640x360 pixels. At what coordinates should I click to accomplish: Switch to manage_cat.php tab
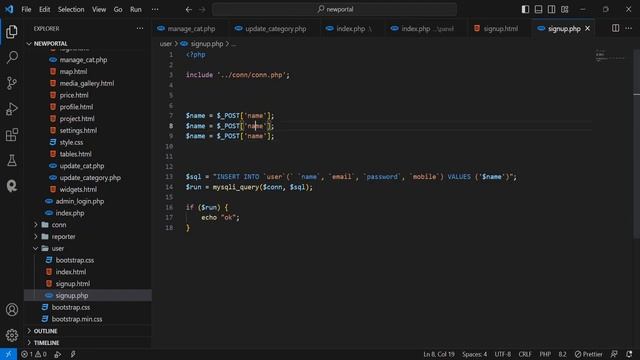191,29
